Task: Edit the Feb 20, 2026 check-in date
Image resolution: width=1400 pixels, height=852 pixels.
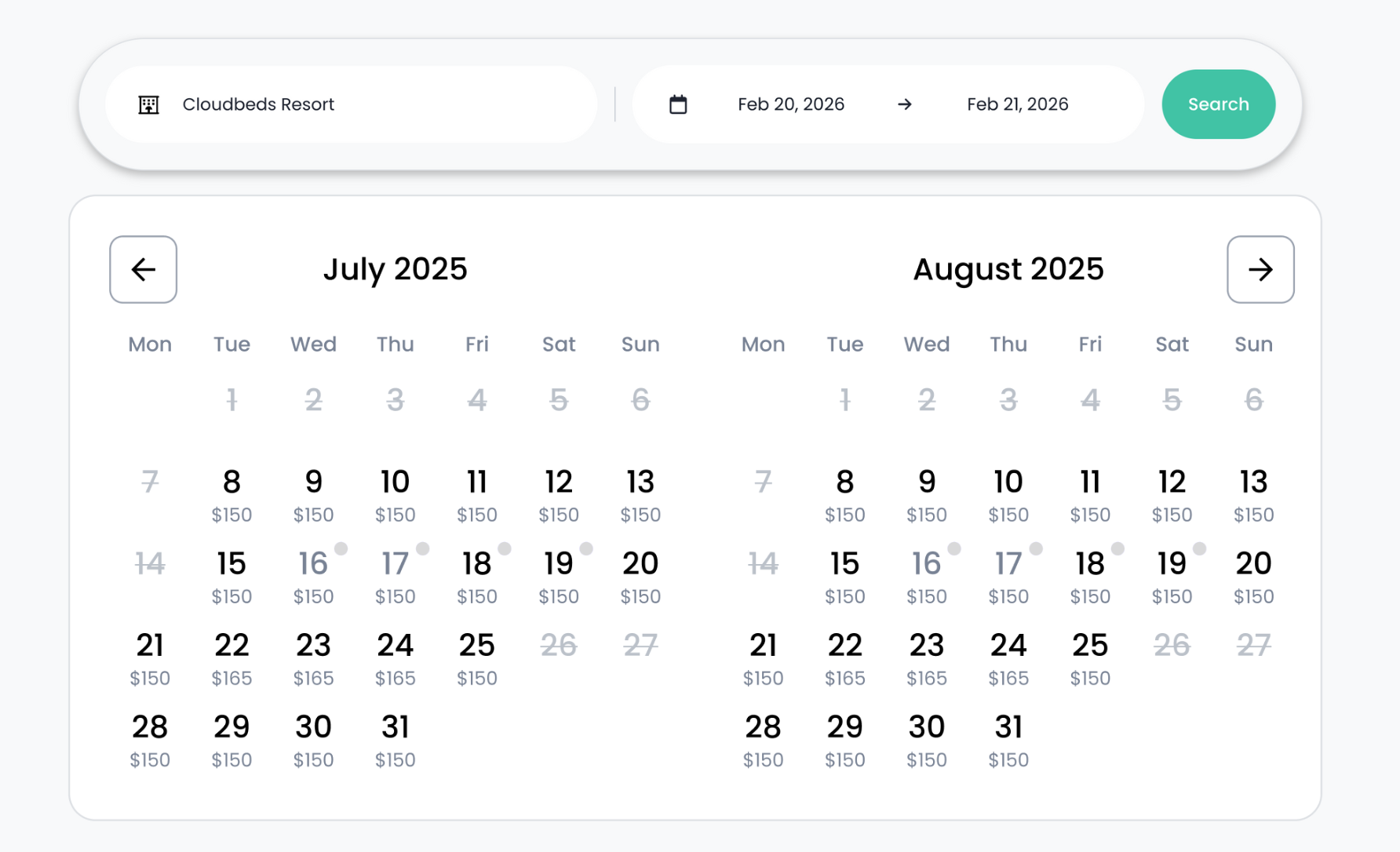Action: [x=790, y=104]
